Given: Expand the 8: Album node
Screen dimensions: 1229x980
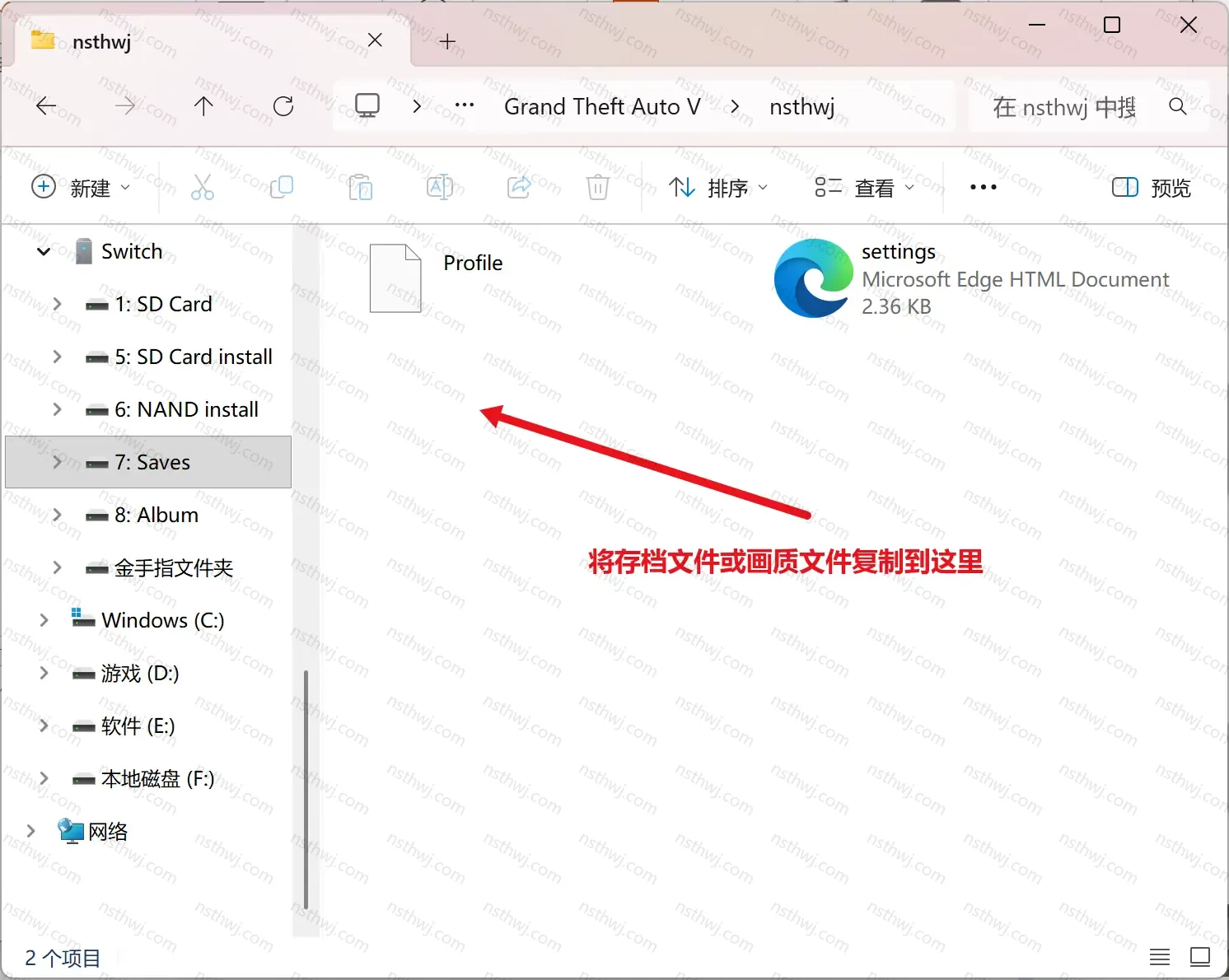Looking at the screenshot, I should coord(57,515).
